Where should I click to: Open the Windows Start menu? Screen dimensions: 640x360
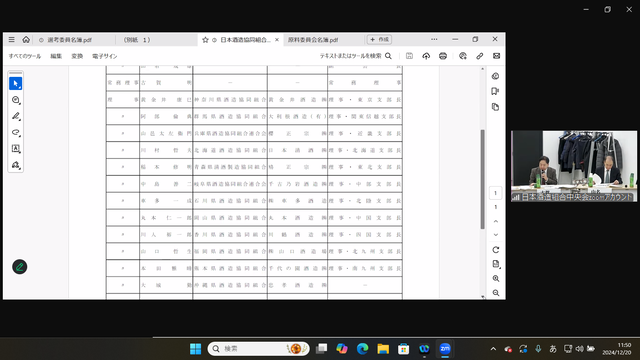[x=196, y=349]
